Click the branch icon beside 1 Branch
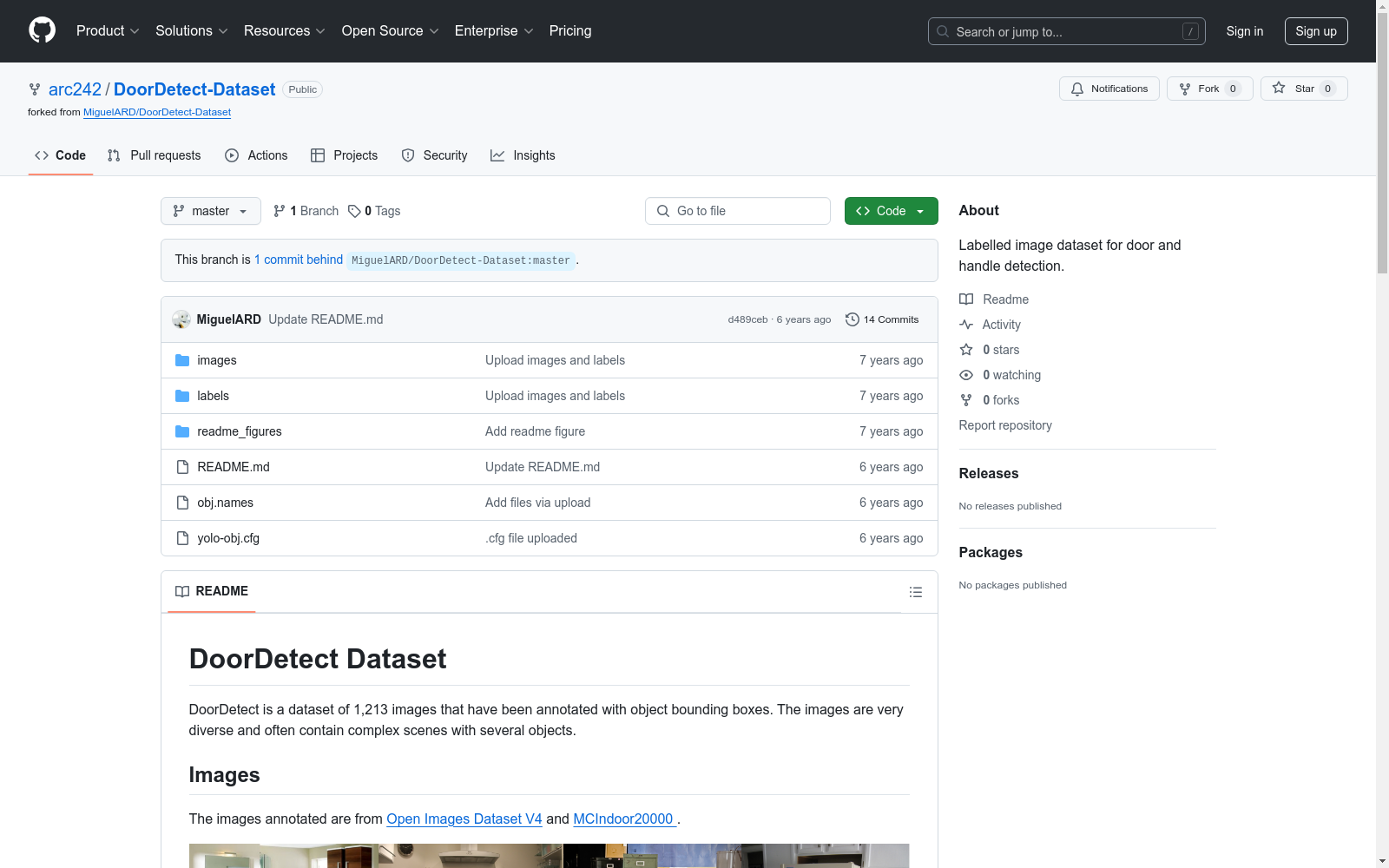 coord(280,211)
